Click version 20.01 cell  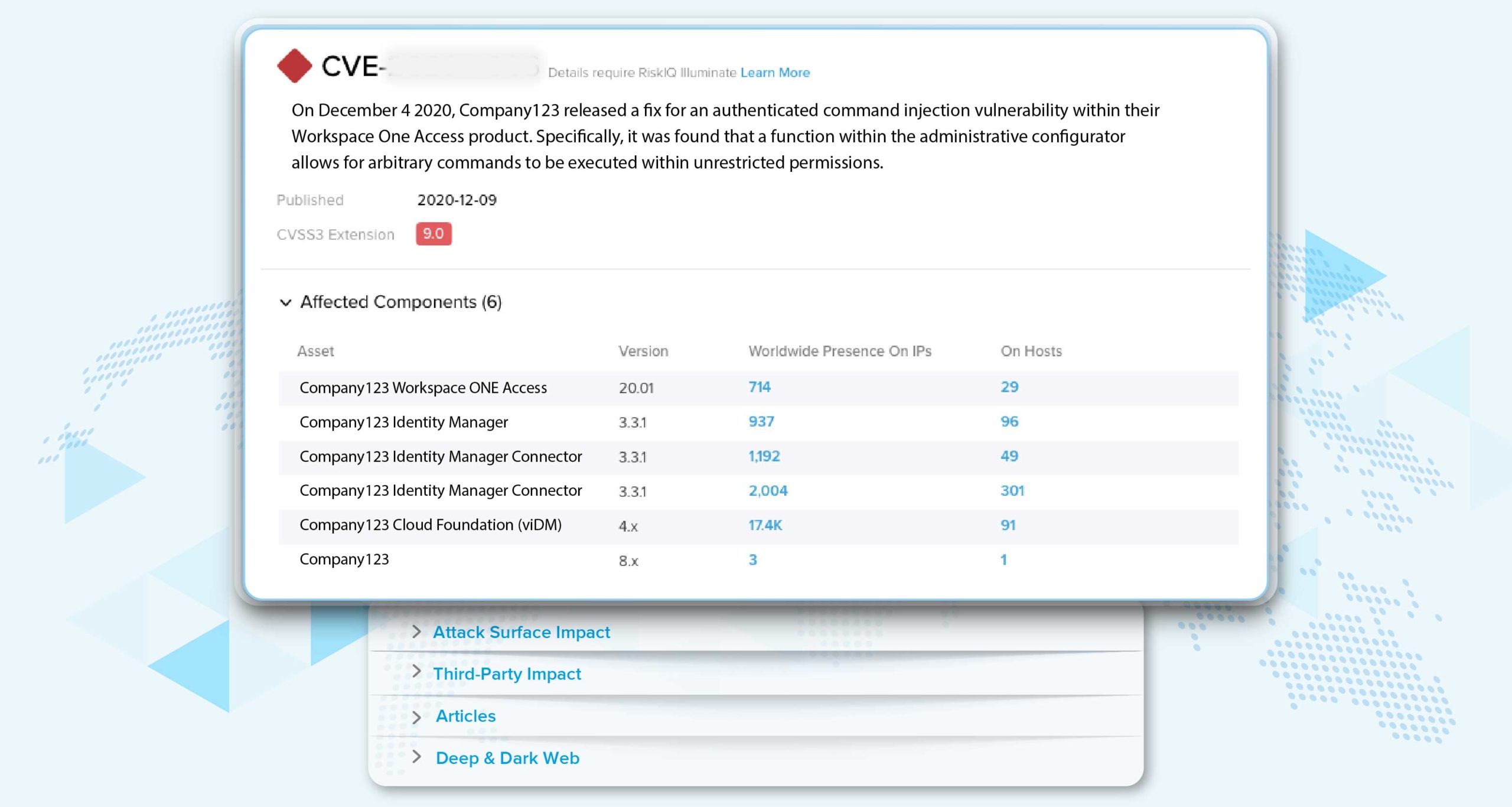point(636,388)
